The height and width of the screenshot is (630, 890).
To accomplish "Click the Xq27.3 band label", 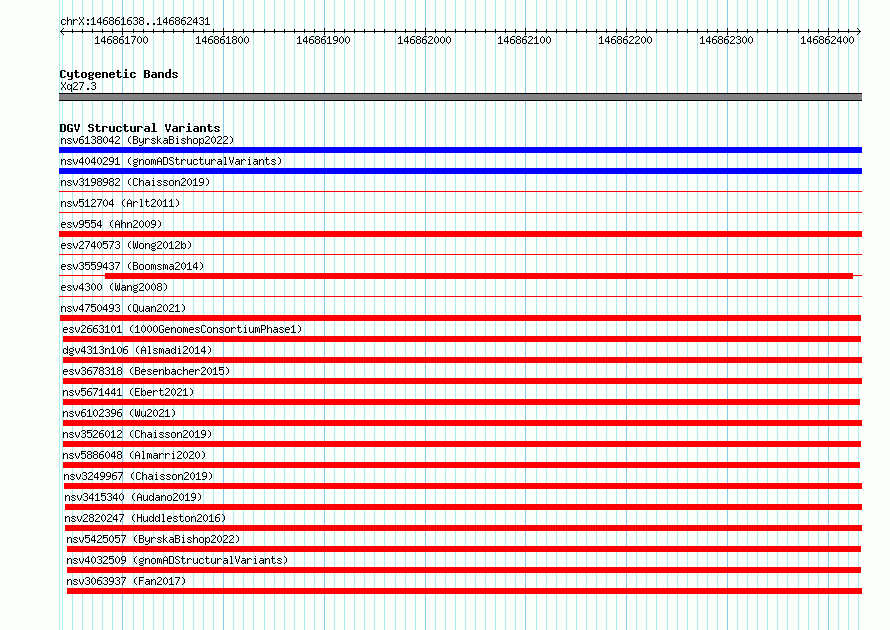I will coord(78,86).
